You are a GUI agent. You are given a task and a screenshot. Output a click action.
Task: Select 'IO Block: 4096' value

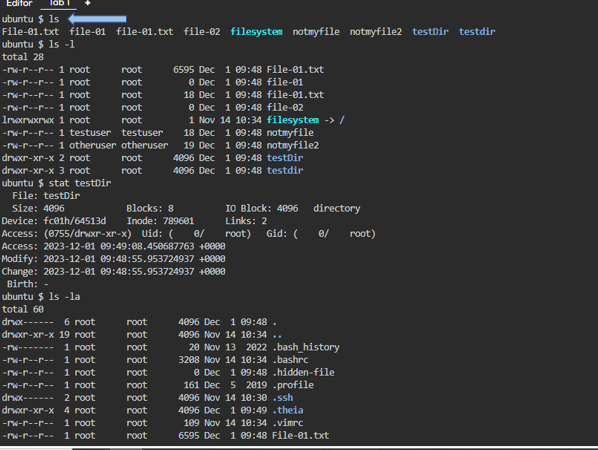pos(262,208)
